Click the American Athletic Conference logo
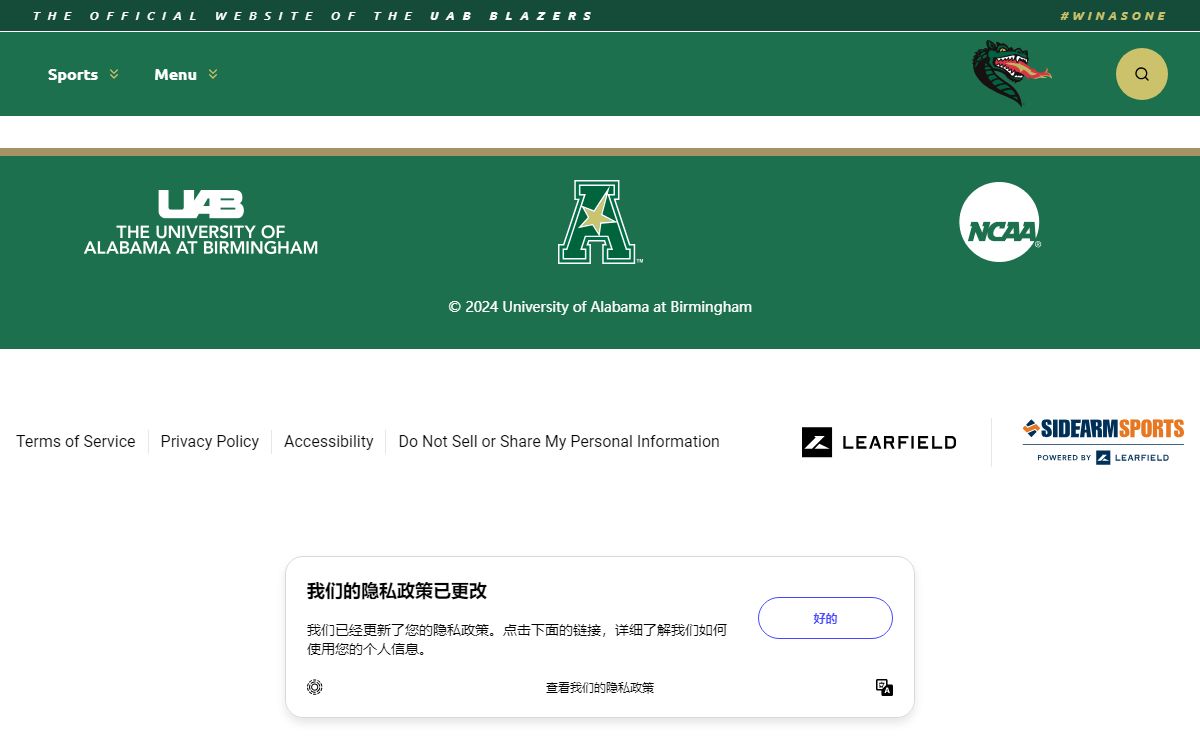This screenshot has height=740, width=1200. (x=599, y=222)
